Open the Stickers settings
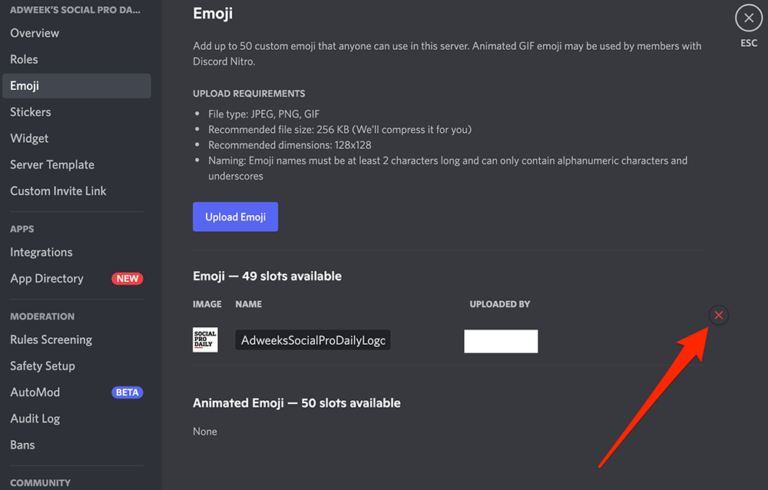Screen dimensions: 768x490 (x=31, y=112)
